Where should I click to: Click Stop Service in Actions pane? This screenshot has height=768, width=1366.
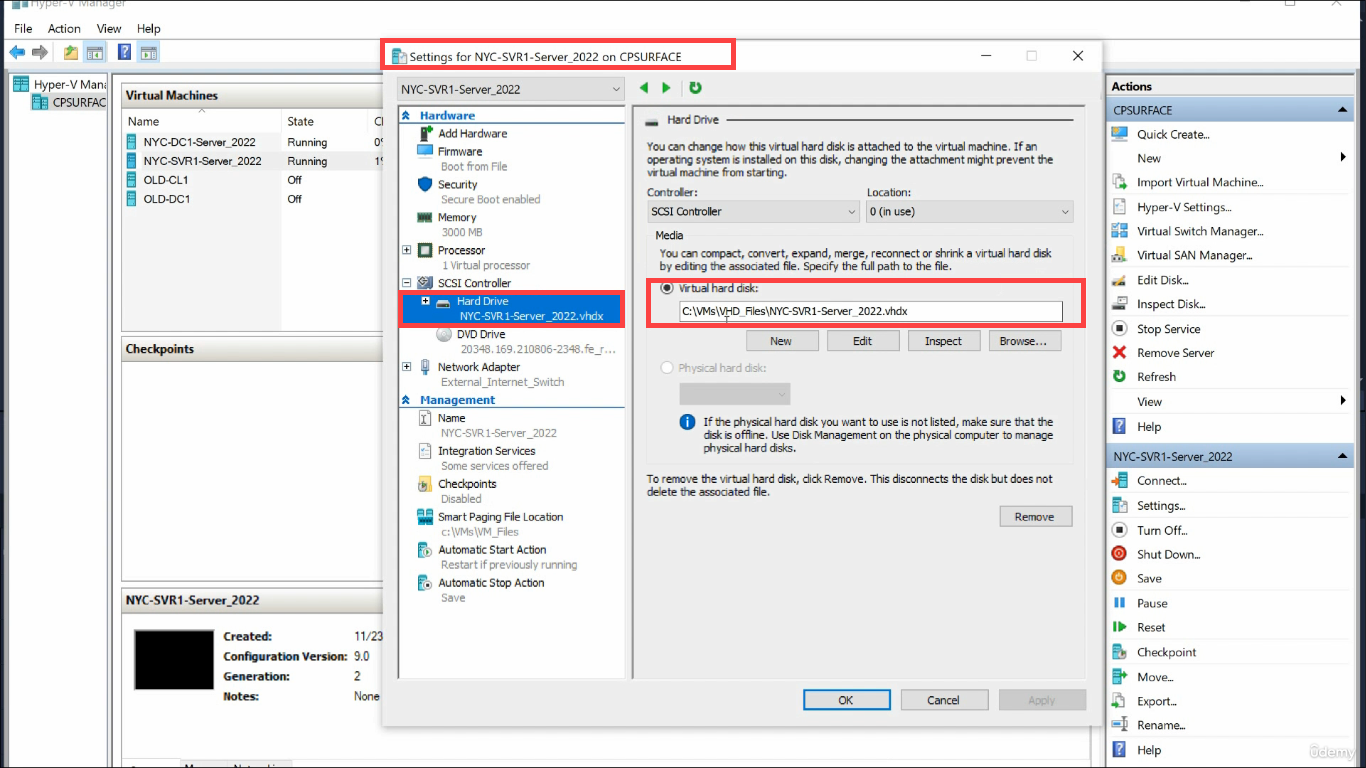coord(1168,329)
